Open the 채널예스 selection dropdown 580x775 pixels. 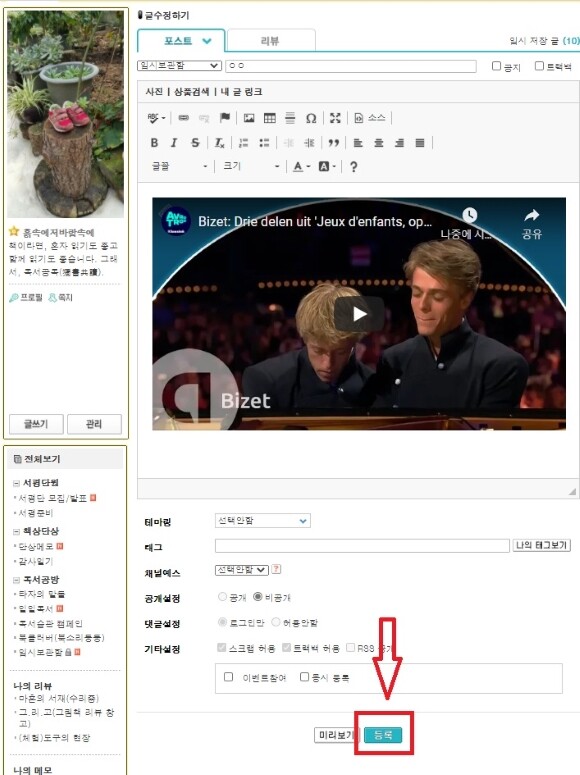coord(242,570)
